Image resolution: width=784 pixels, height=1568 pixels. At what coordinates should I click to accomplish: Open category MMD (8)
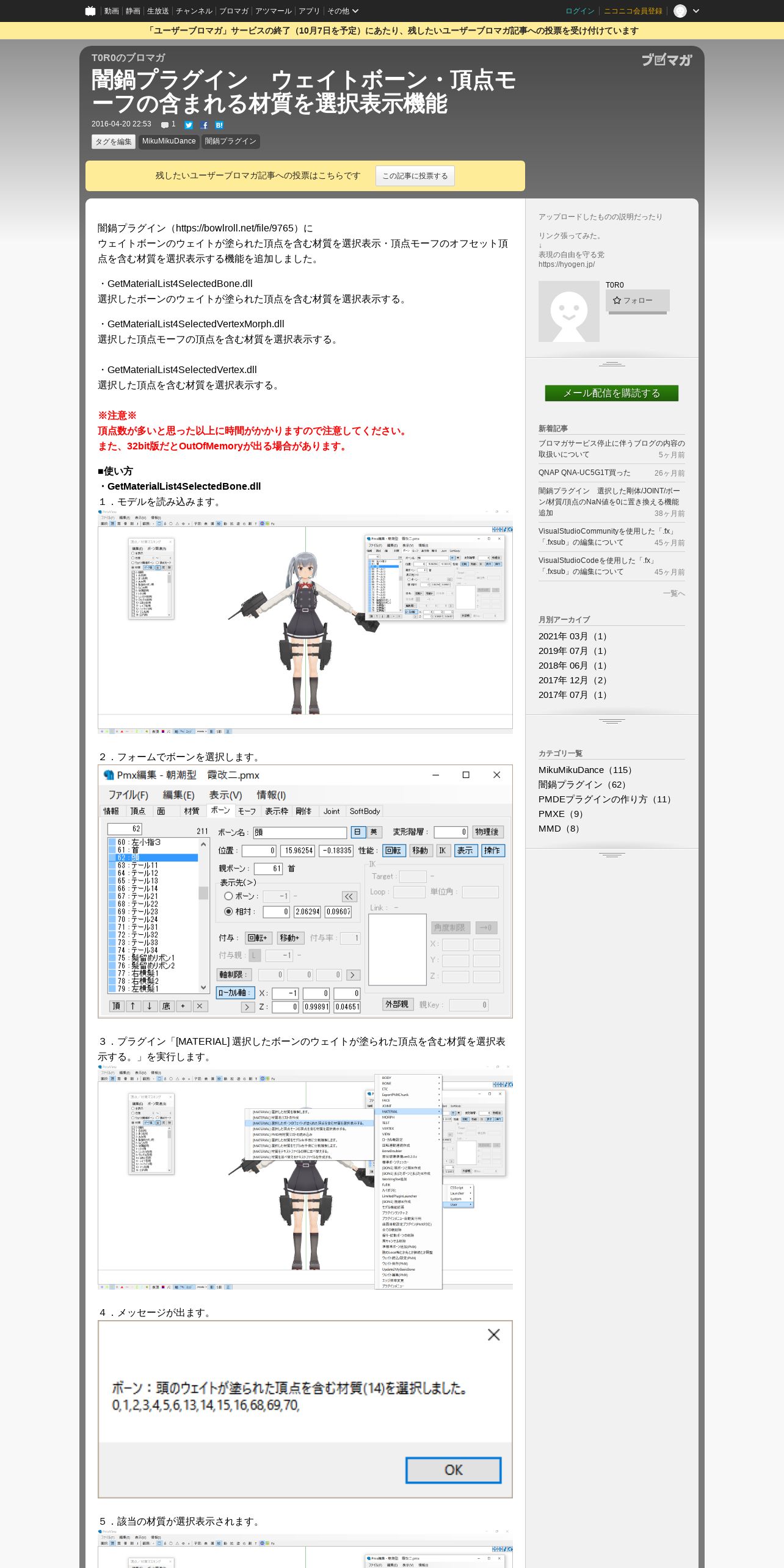pyautogui.click(x=561, y=829)
